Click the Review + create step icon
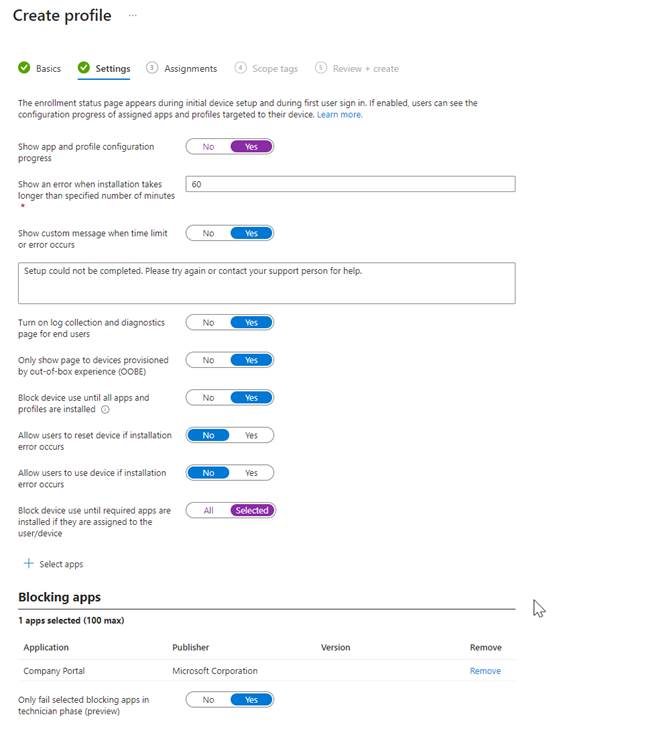This screenshot has width=663, height=733. [x=320, y=68]
